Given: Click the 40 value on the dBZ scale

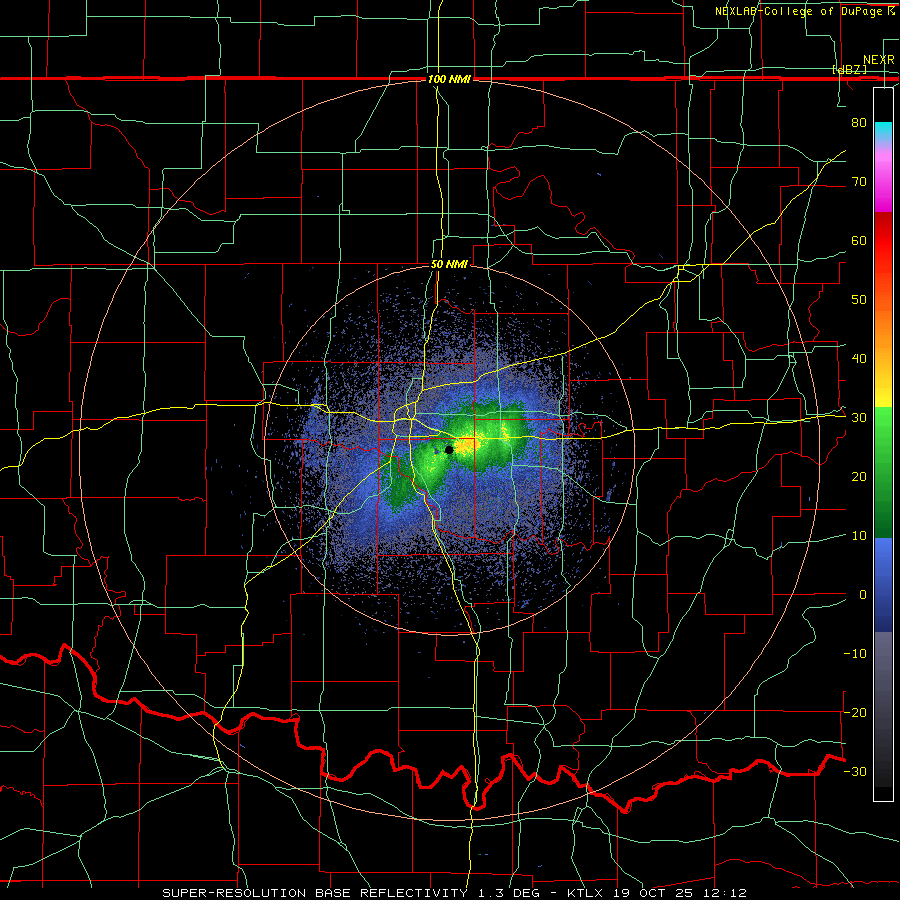Looking at the screenshot, I should 859,359.
